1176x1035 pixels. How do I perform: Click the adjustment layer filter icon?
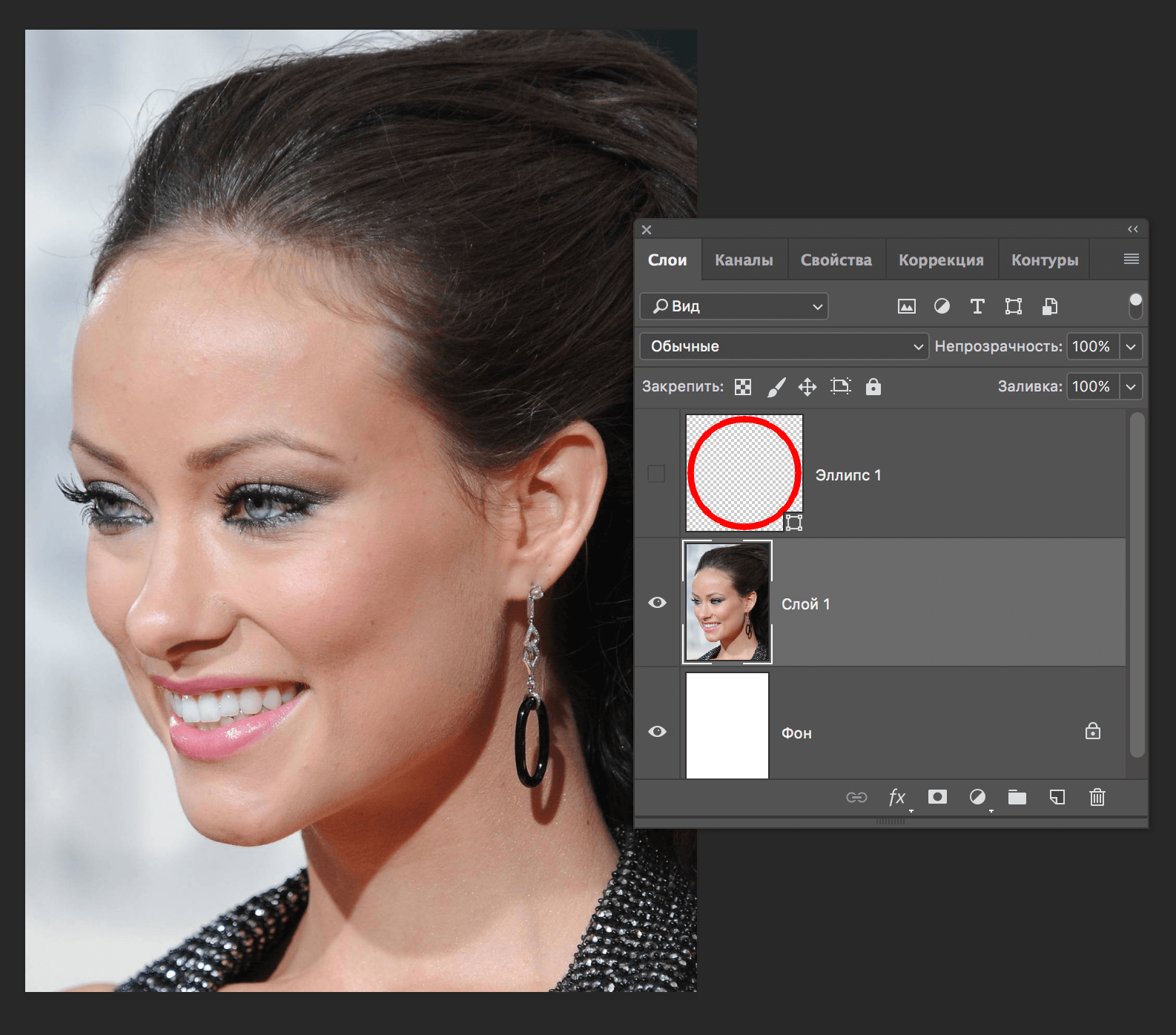(942, 306)
